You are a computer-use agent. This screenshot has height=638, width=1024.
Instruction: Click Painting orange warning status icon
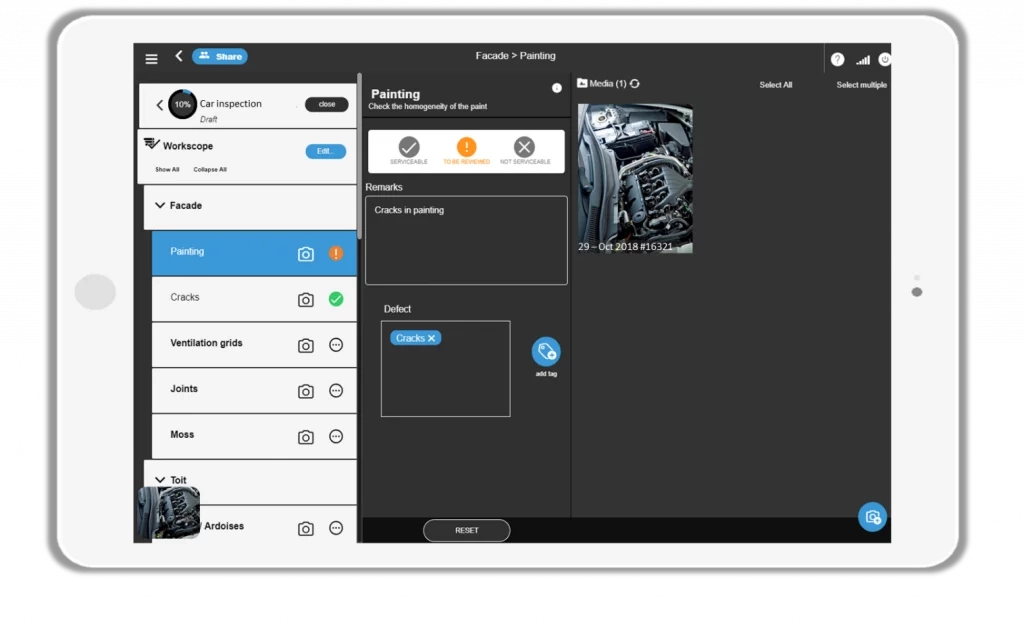(x=336, y=253)
